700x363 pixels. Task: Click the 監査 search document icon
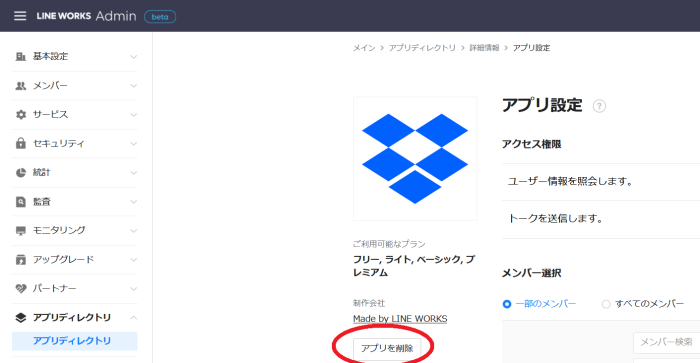tap(21, 201)
